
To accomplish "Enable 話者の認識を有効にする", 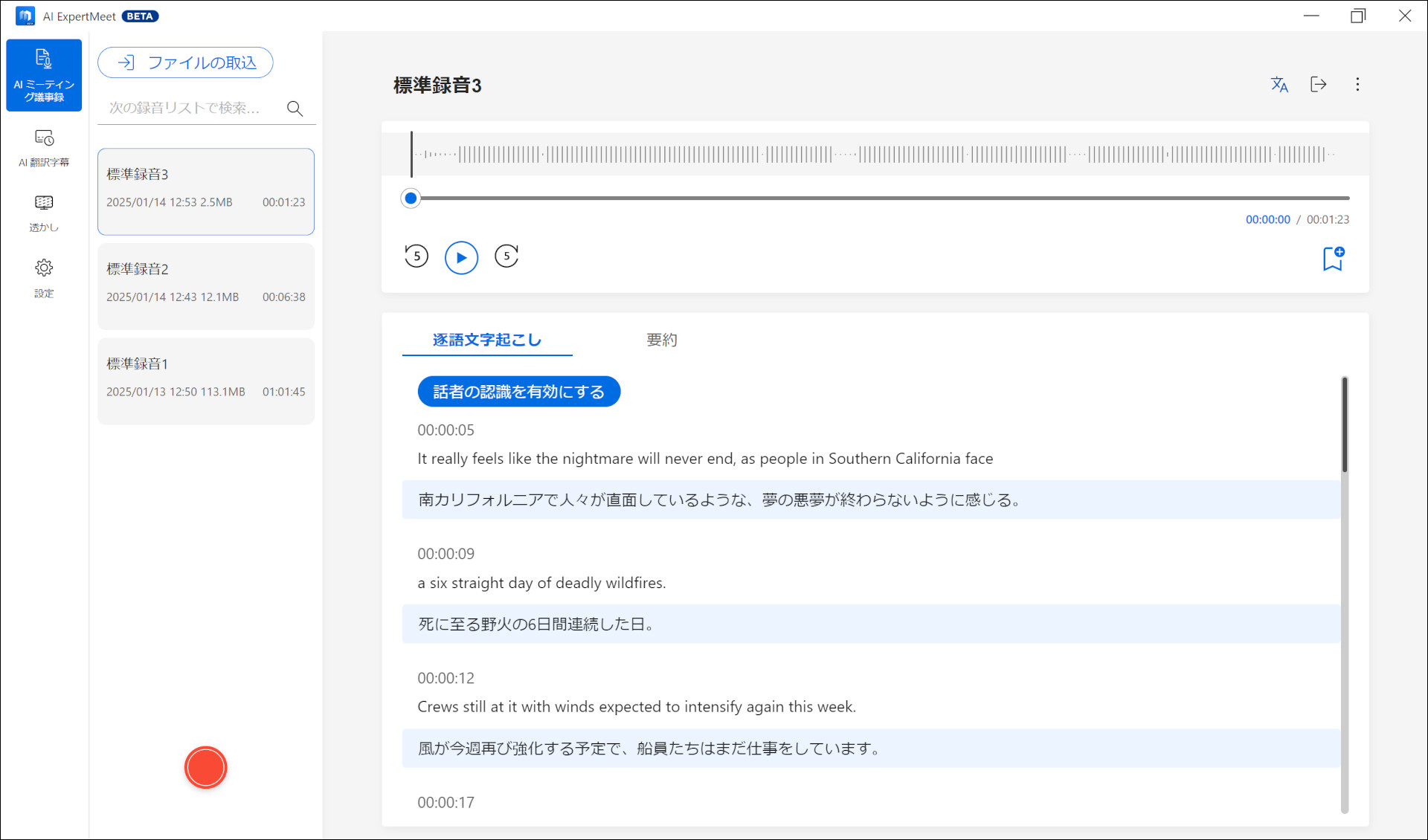I will [x=518, y=392].
